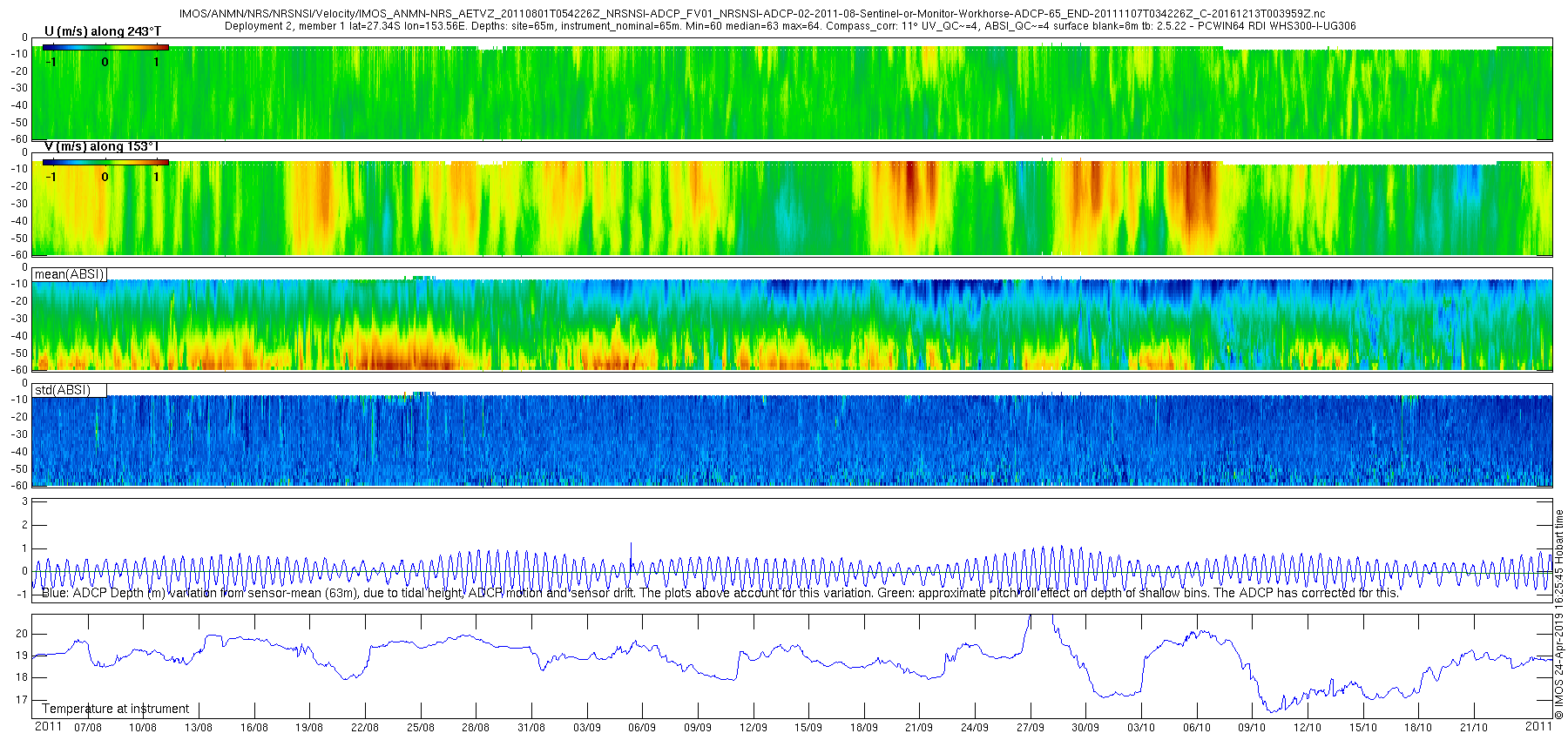This screenshot has width=1568, height=740.
Task: Click the 25/08 date tick label
Action: tap(421, 728)
